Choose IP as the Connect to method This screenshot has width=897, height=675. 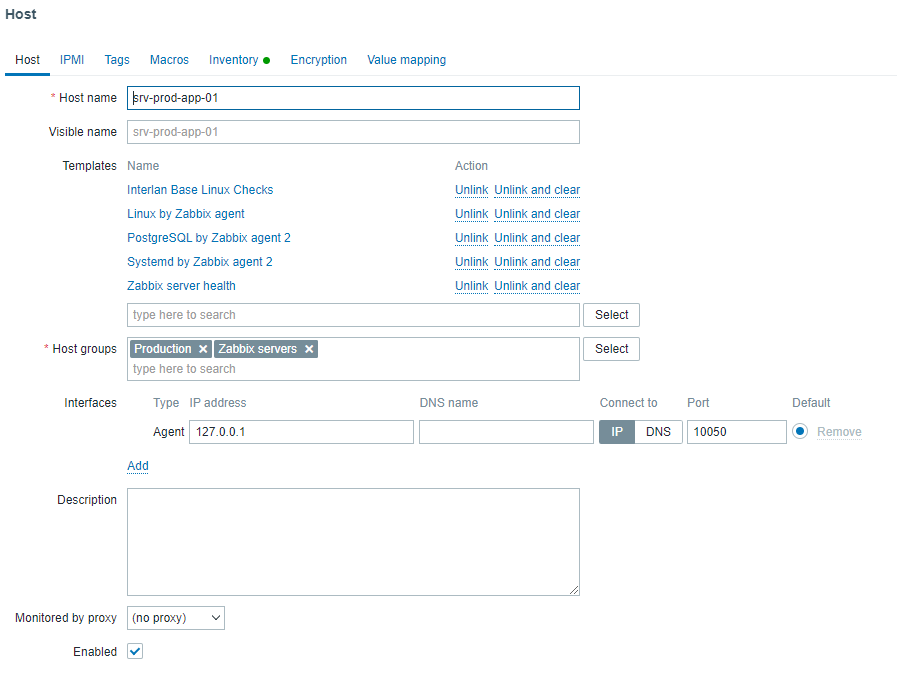(x=617, y=432)
